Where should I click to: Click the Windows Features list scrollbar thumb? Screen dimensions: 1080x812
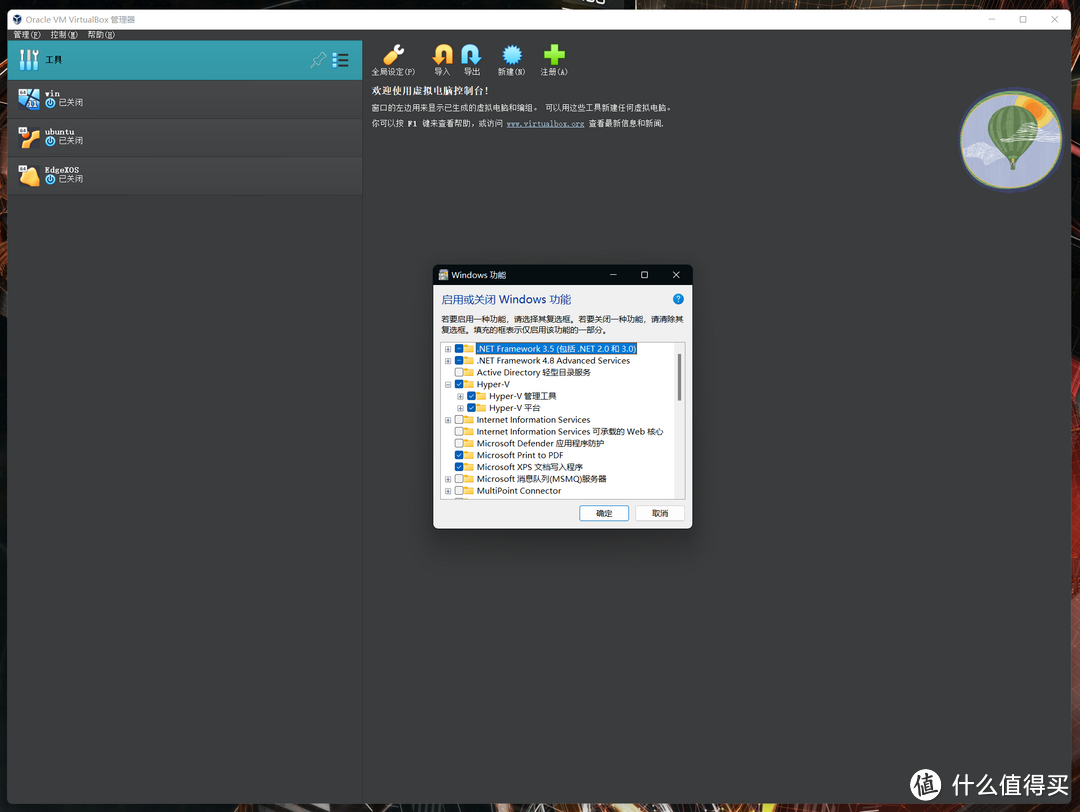click(679, 377)
